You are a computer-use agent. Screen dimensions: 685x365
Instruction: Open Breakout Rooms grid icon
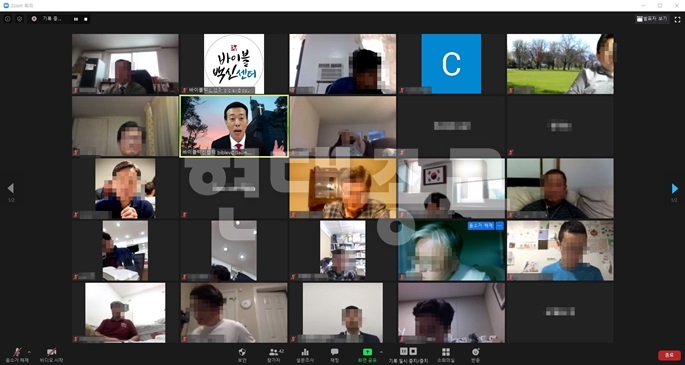[x=446, y=355]
